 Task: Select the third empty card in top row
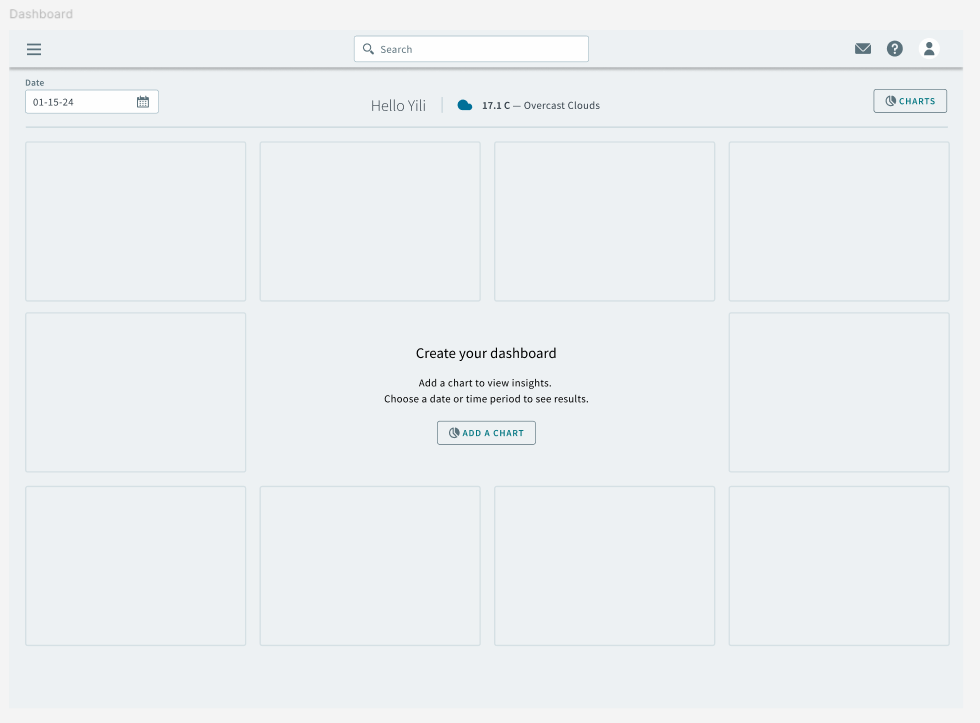(x=604, y=221)
